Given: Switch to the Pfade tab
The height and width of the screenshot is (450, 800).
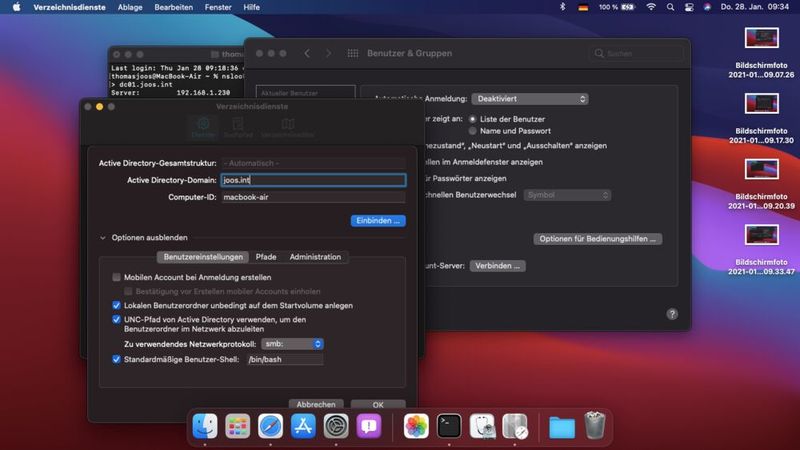Looking at the screenshot, I should pos(266,257).
